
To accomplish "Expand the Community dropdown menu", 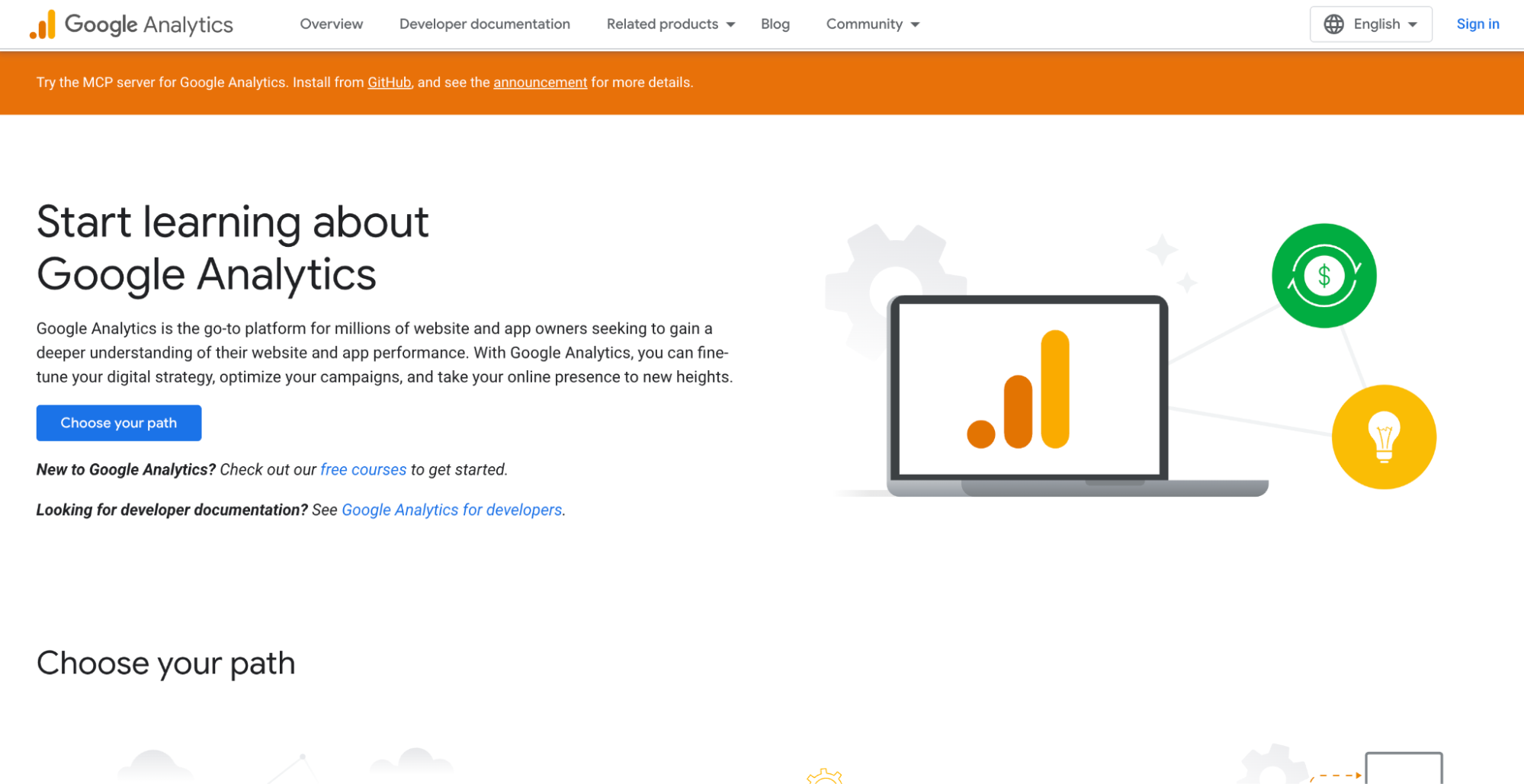I will point(873,24).
